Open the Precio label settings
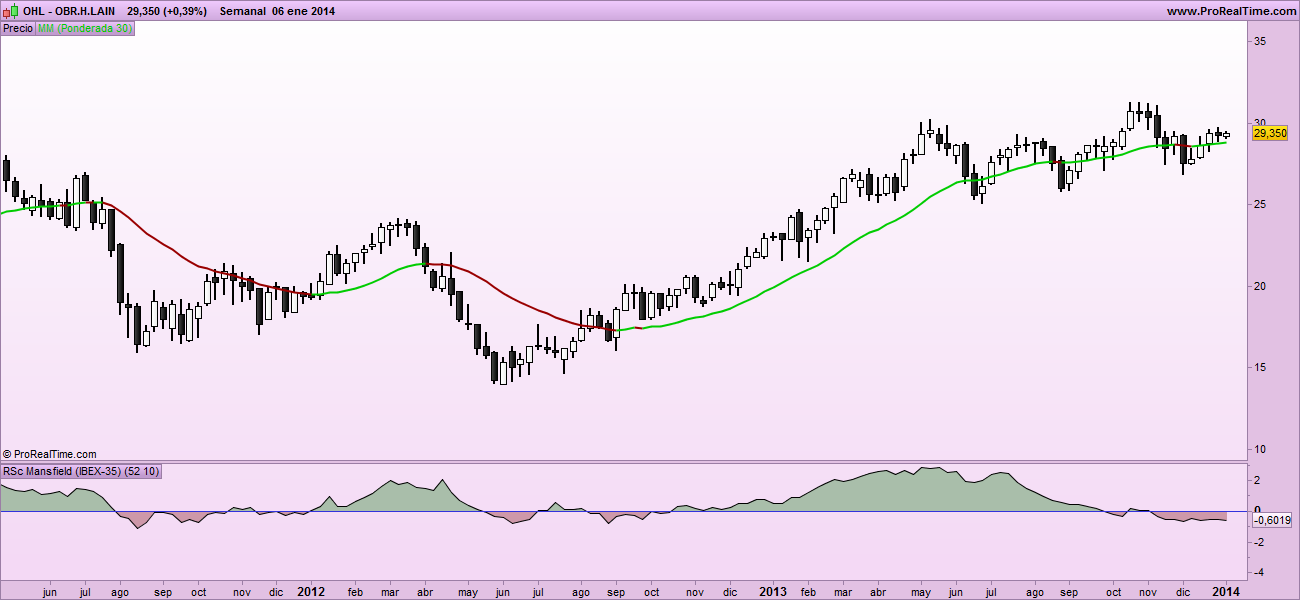Screen dimensions: 1300x600 coord(17,28)
